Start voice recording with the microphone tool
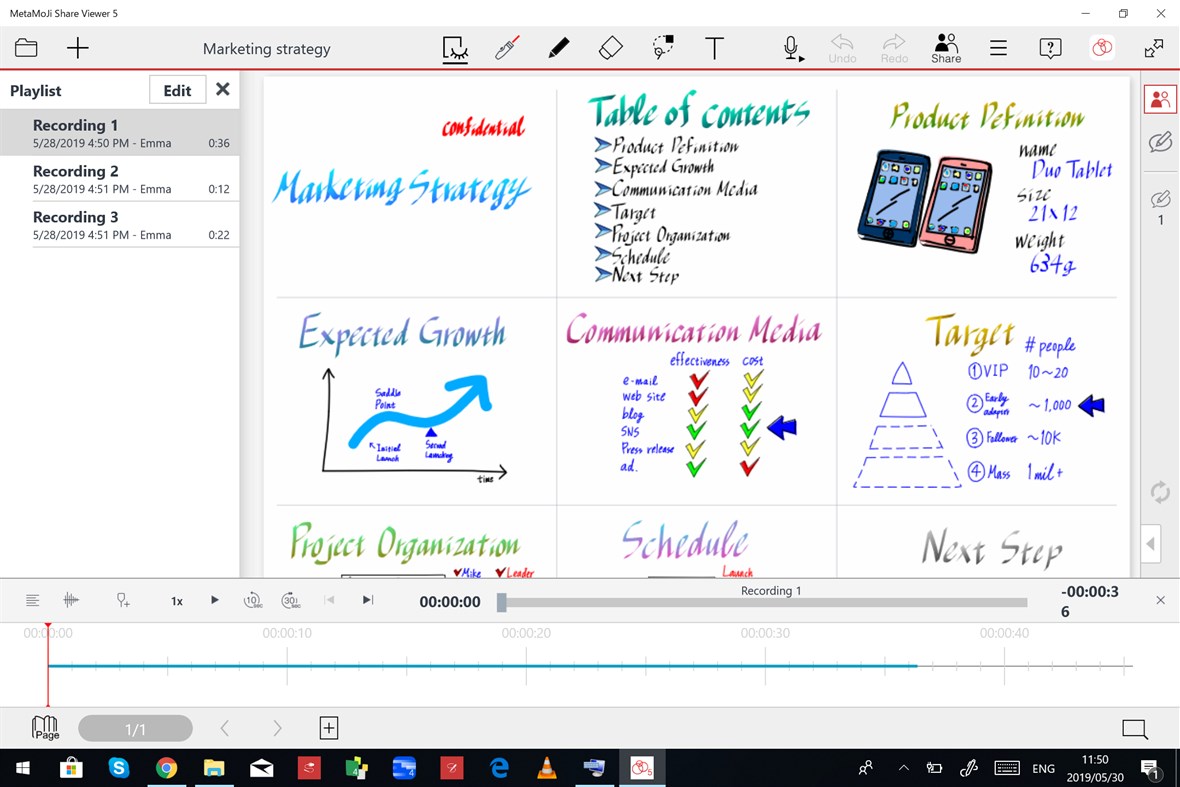This screenshot has width=1180, height=787. [x=789, y=47]
